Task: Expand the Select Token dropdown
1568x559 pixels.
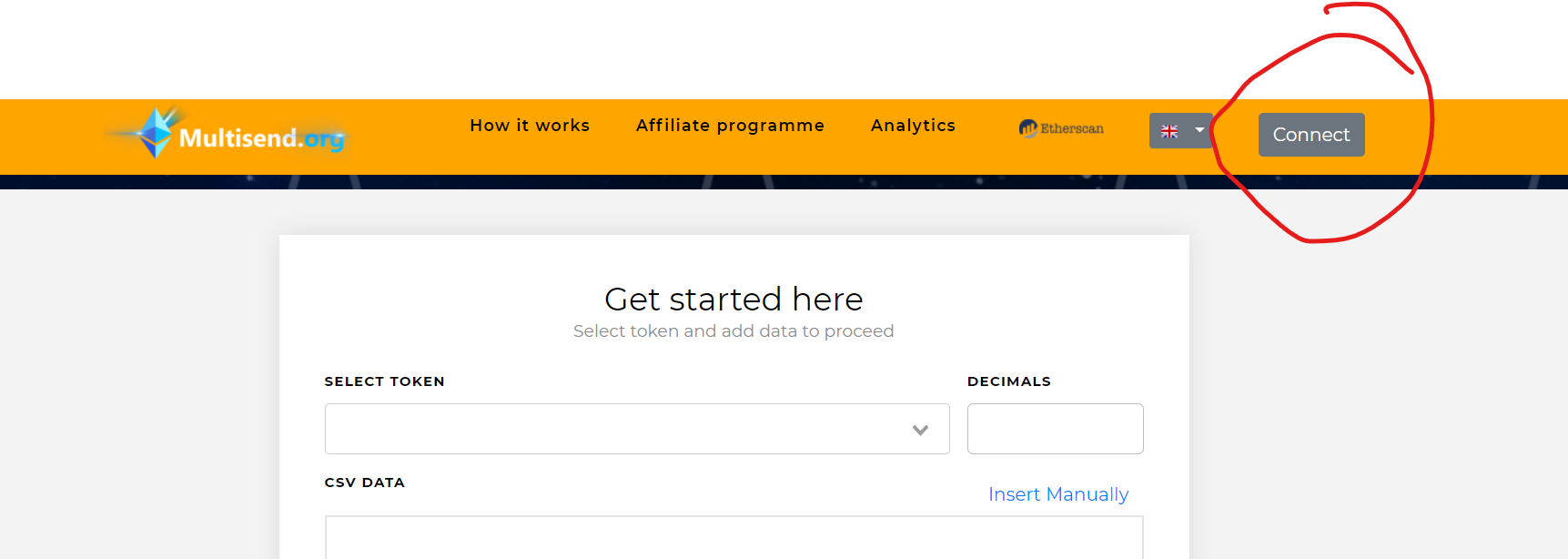Action: (637, 429)
